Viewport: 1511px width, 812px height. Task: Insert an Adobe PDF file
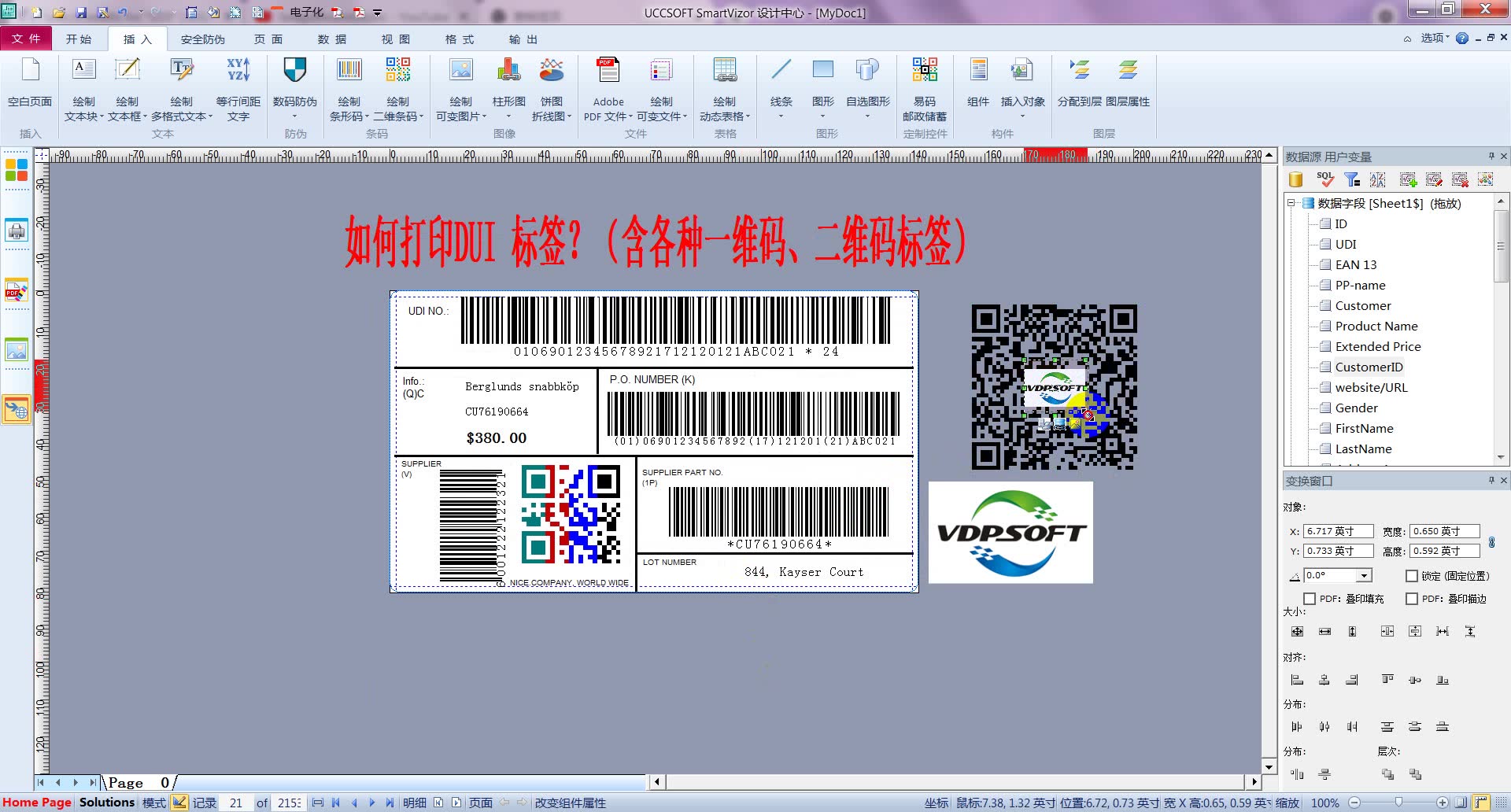pyautogui.click(x=608, y=88)
